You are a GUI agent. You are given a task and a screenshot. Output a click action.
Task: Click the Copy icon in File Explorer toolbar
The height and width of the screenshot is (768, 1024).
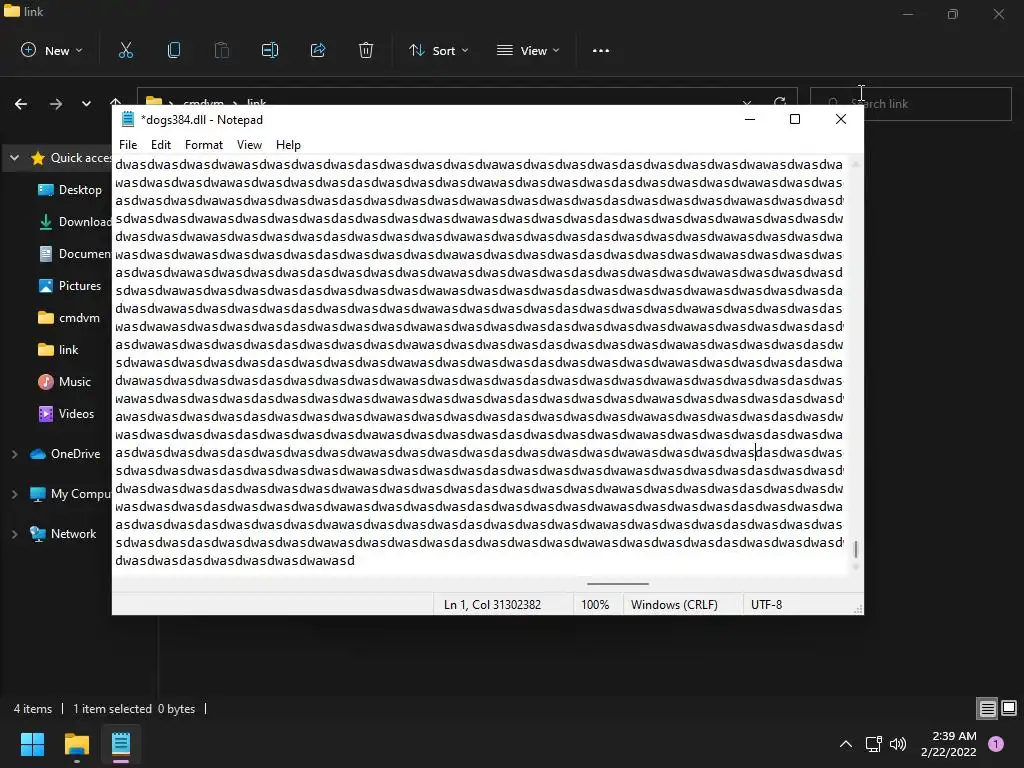coord(174,50)
